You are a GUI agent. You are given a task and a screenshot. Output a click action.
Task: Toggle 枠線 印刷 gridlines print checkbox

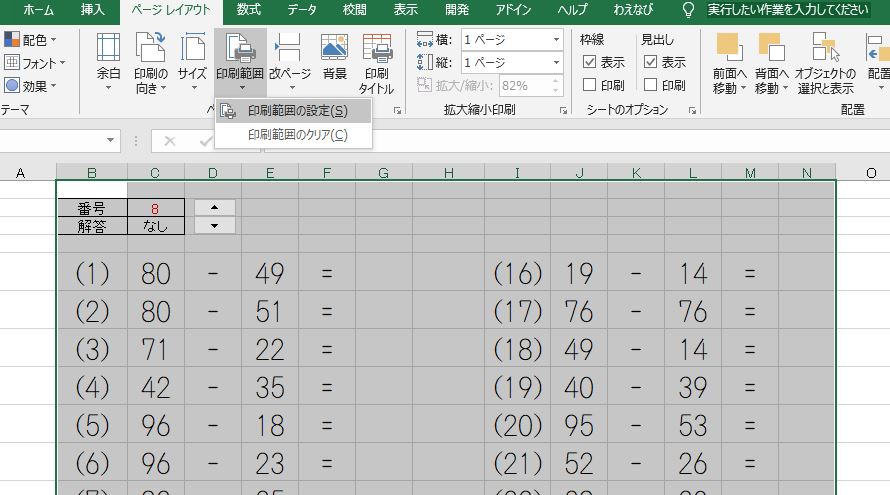(x=590, y=85)
